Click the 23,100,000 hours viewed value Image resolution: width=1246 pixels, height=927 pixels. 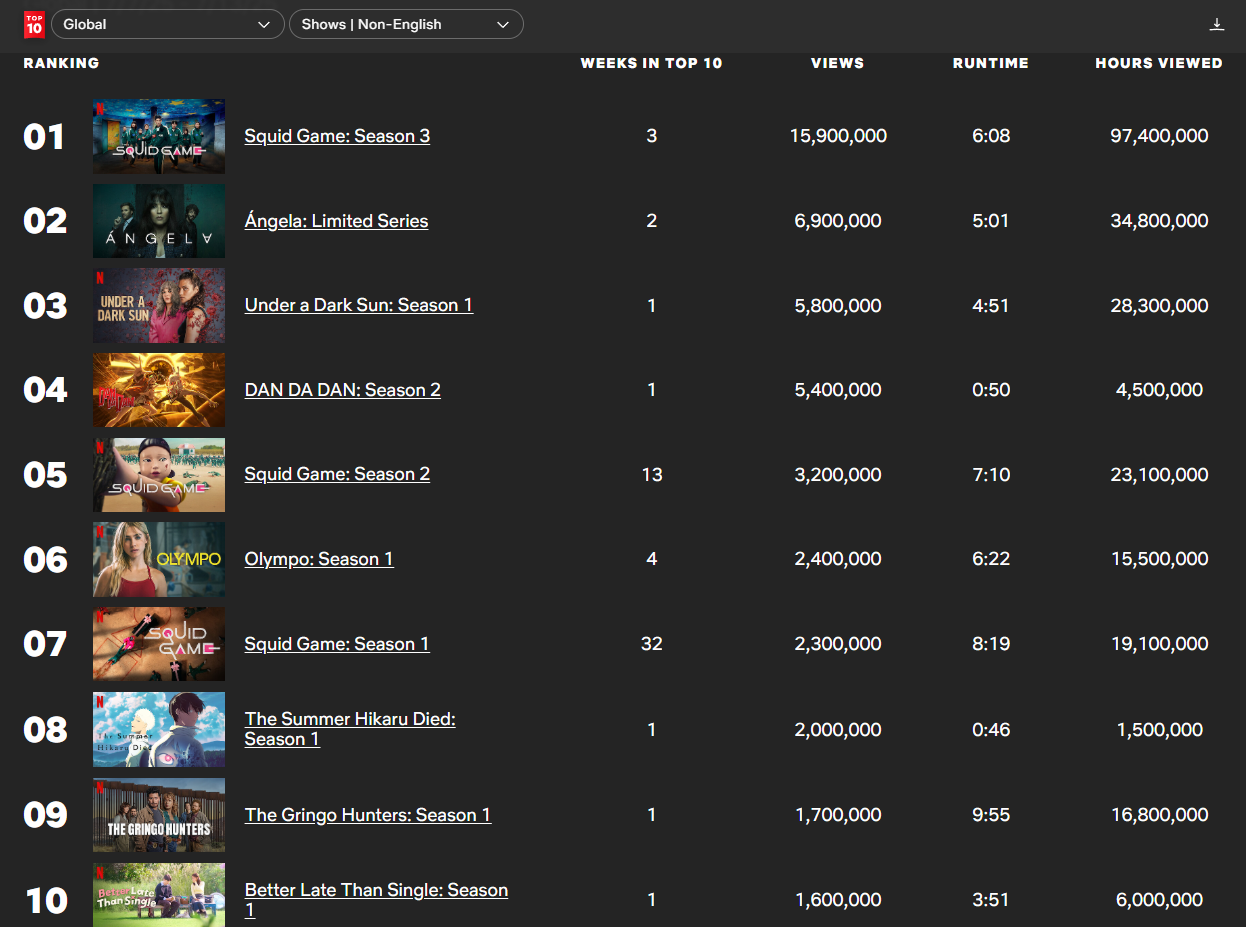[x=1159, y=474]
